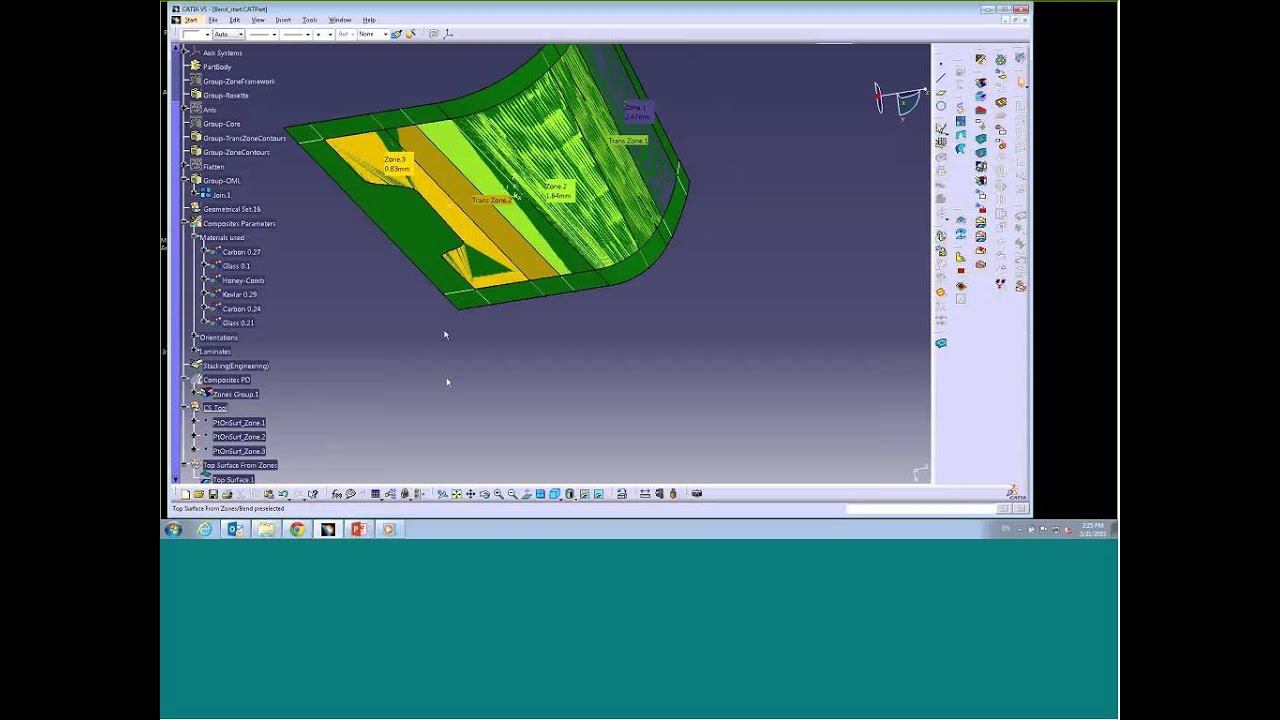Click the Open file icon

(x=199, y=494)
